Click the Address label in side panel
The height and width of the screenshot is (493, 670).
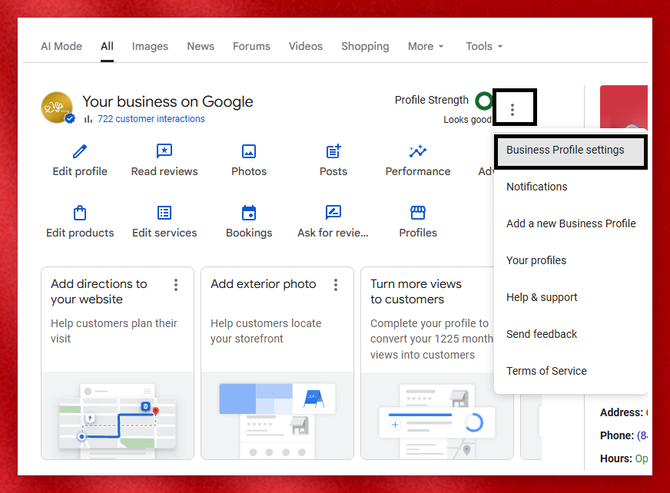[621, 412]
